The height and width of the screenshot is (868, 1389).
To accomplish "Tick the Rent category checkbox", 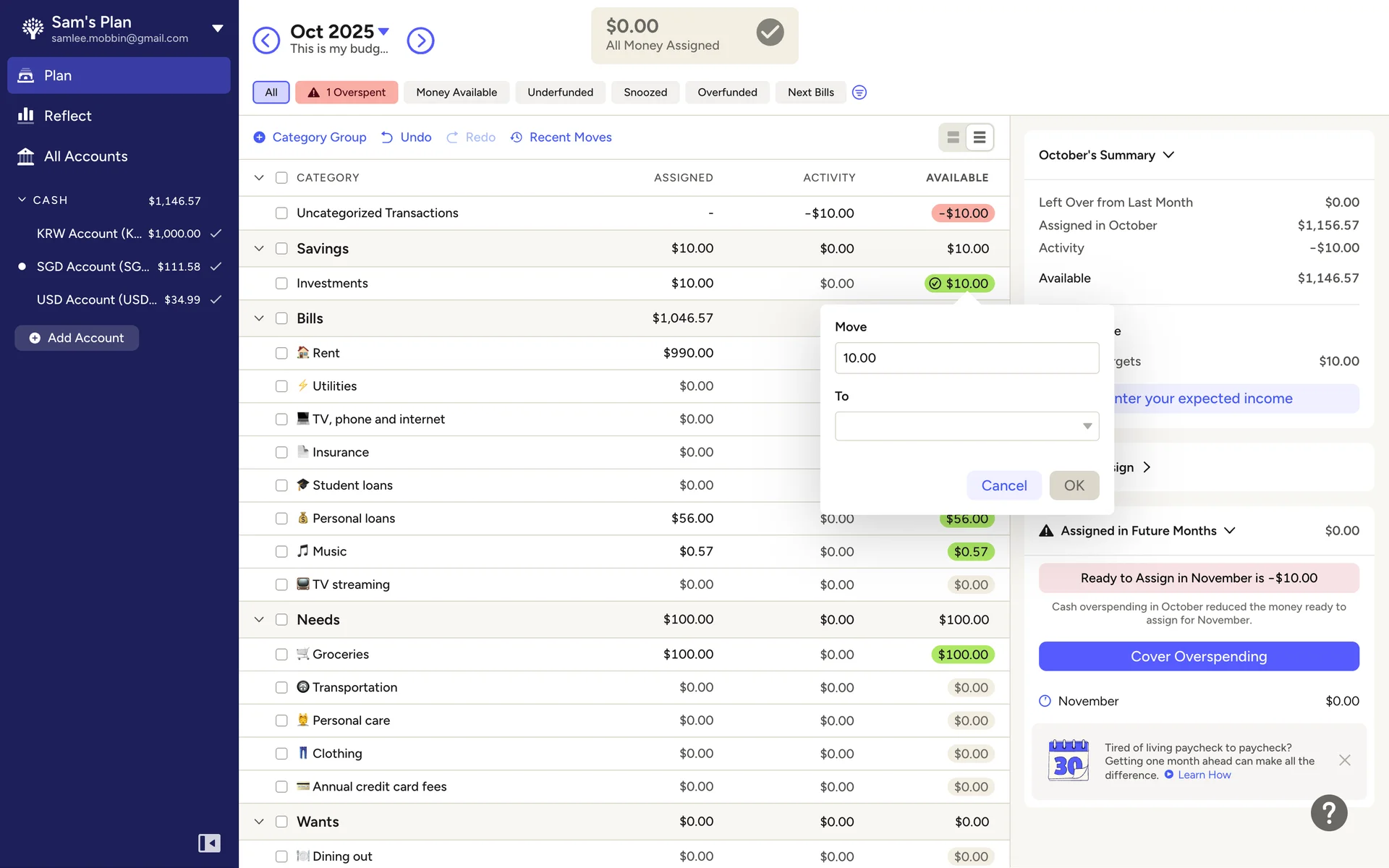I will 281,353.
